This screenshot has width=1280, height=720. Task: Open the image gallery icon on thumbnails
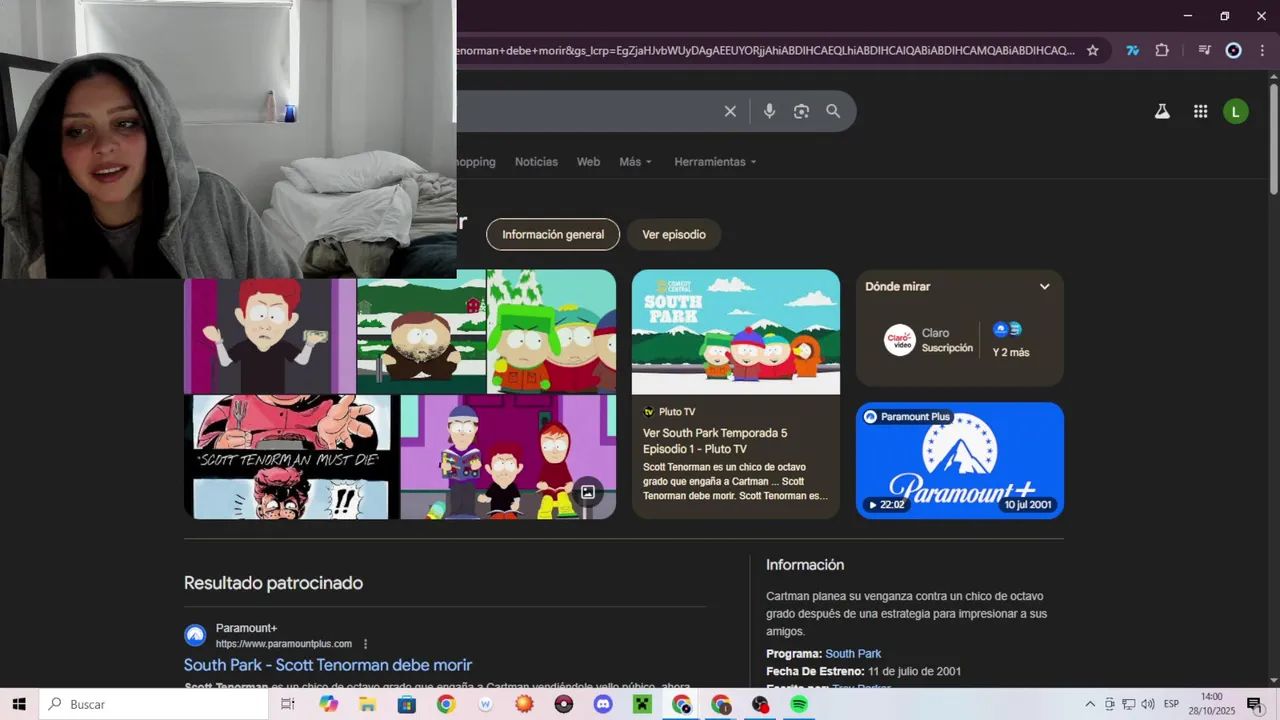tap(588, 492)
